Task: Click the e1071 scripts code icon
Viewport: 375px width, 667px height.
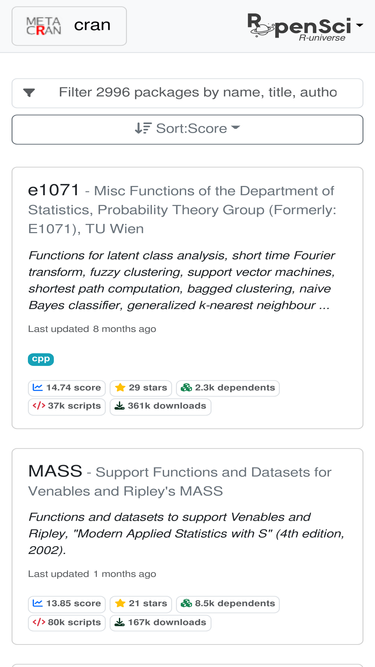Action: [39, 406]
